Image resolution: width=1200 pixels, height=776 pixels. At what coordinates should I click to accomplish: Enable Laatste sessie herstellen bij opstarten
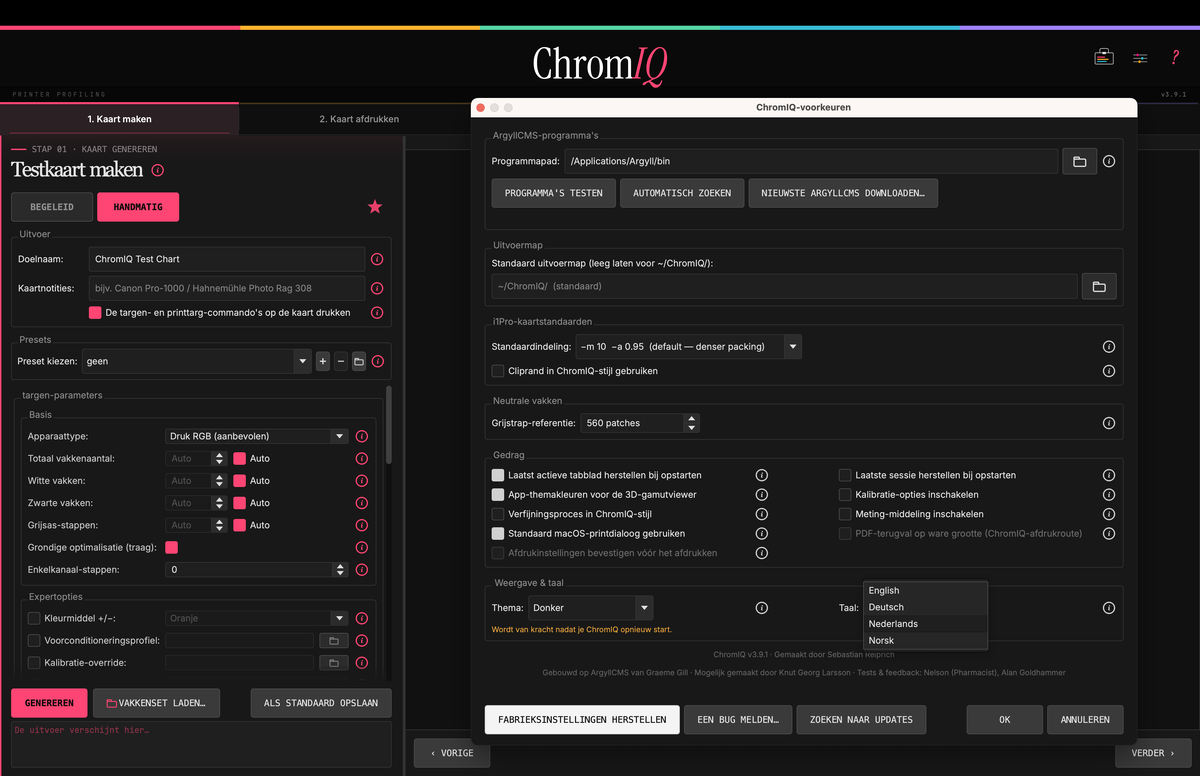(845, 475)
